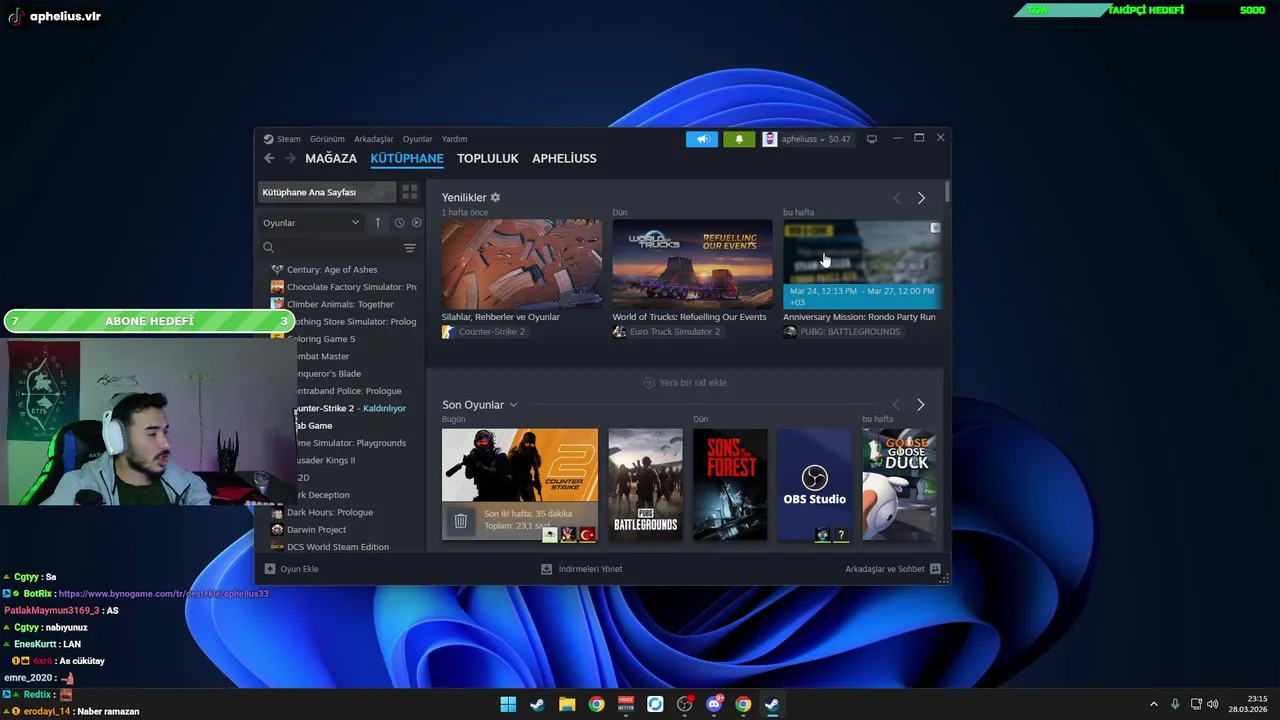Go back with Steam's left arrow
Screen dimensions: 1280x720
[x=269, y=158]
